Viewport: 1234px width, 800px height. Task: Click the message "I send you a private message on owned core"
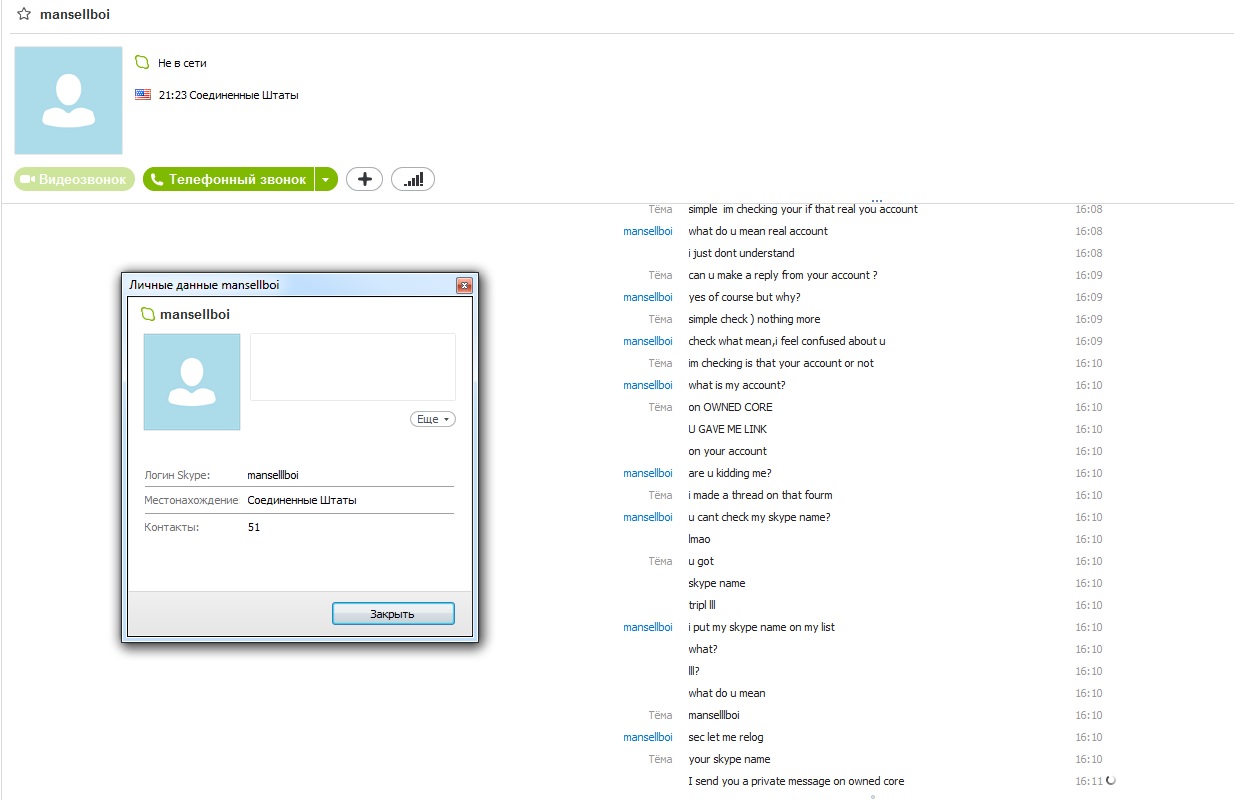click(x=796, y=781)
